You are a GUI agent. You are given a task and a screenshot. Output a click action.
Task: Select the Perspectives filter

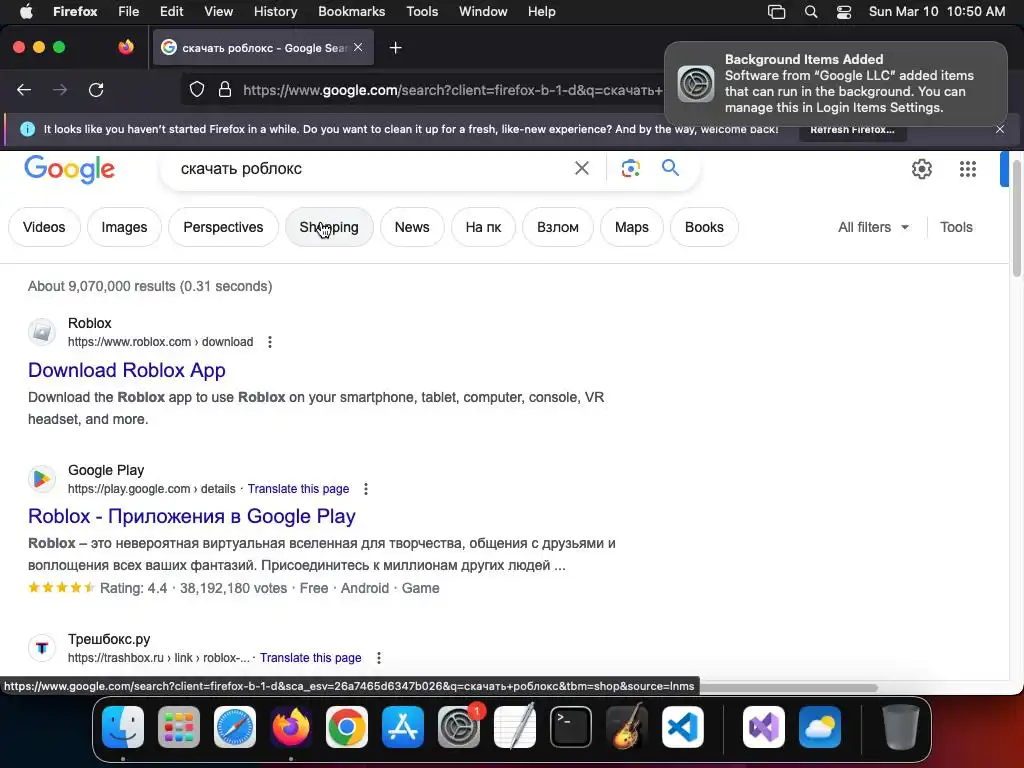[223, 227]
